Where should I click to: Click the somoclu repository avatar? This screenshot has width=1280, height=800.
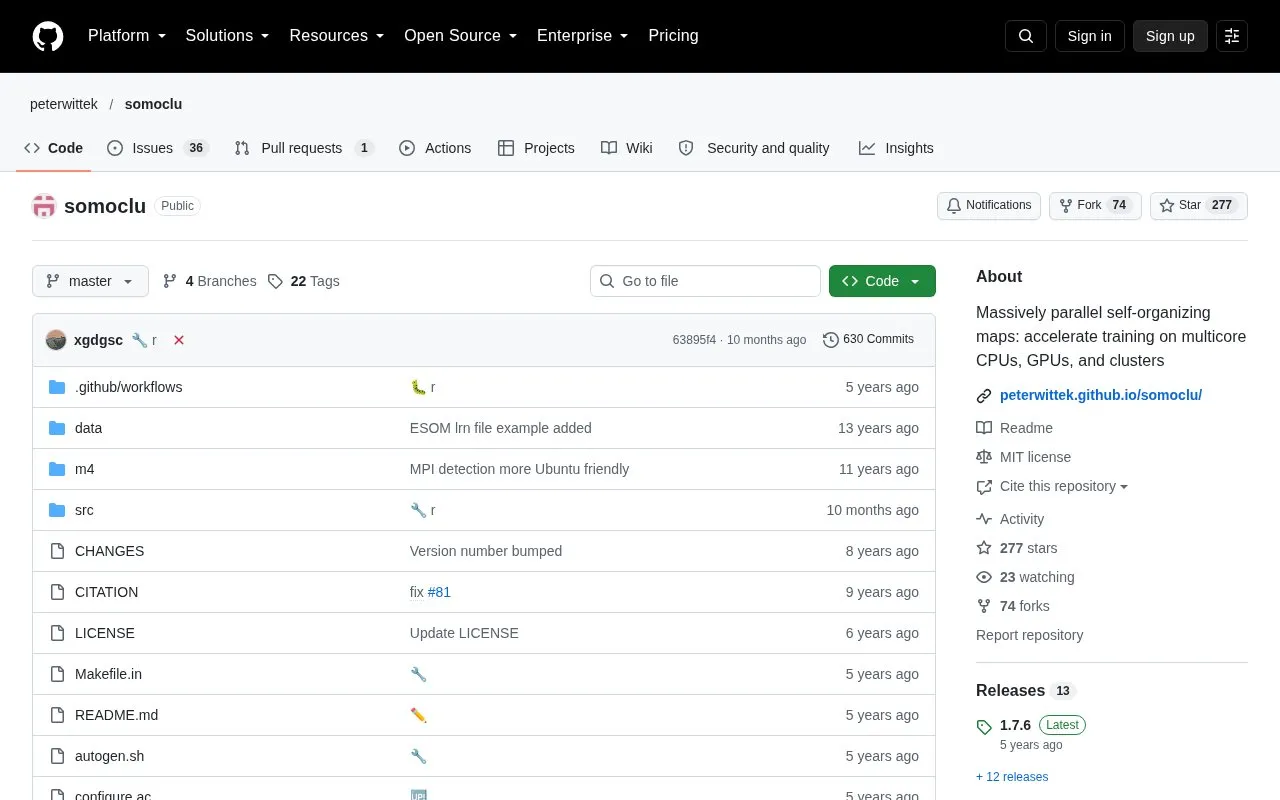[44, 206]
